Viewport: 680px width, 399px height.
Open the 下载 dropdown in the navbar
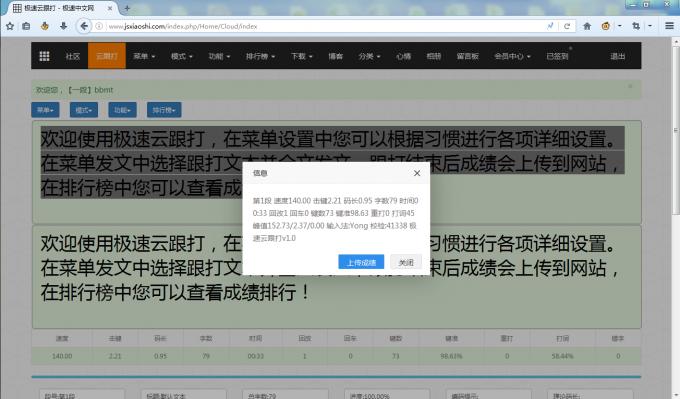(x=301, y=56)
